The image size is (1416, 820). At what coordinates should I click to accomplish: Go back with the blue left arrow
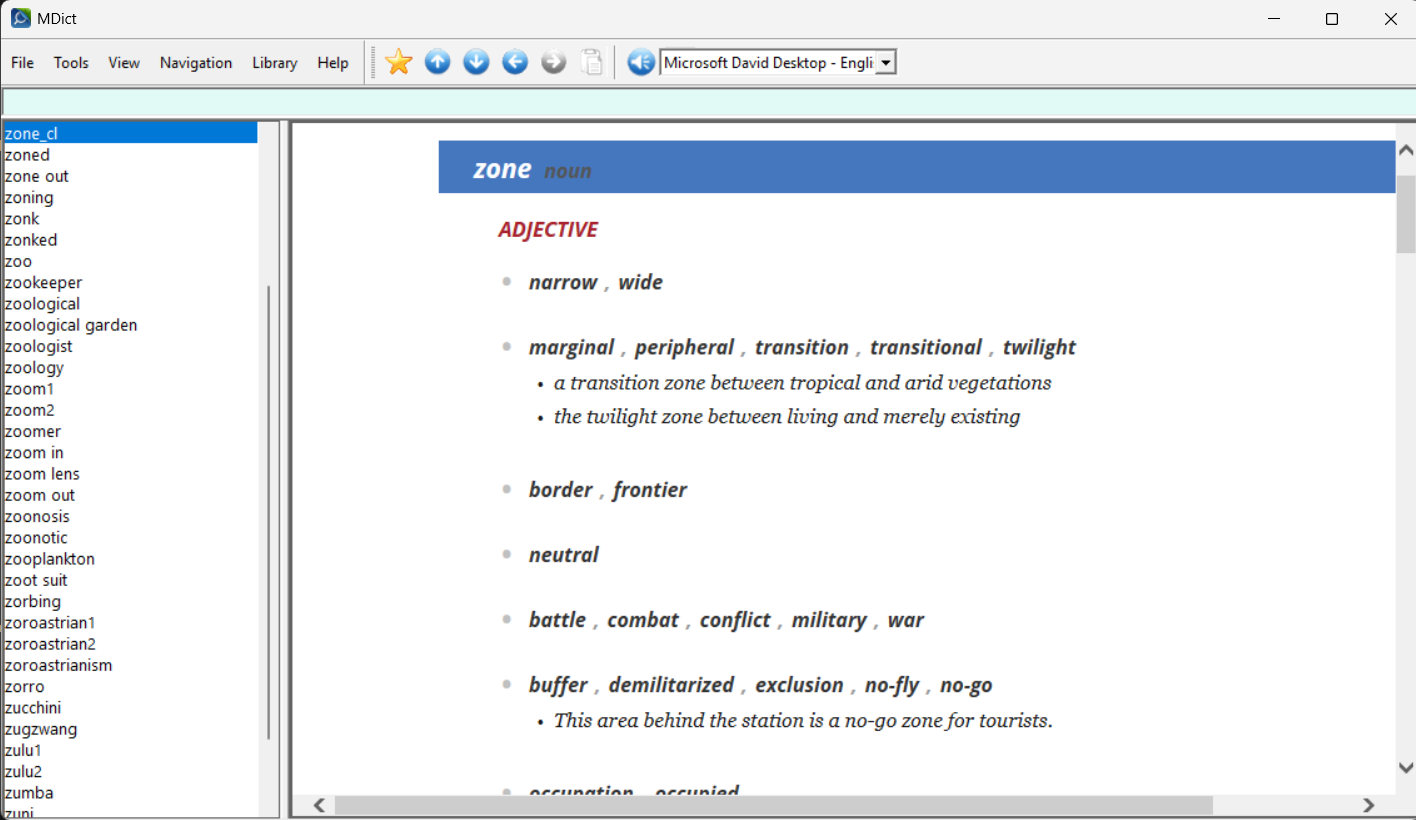515,62
